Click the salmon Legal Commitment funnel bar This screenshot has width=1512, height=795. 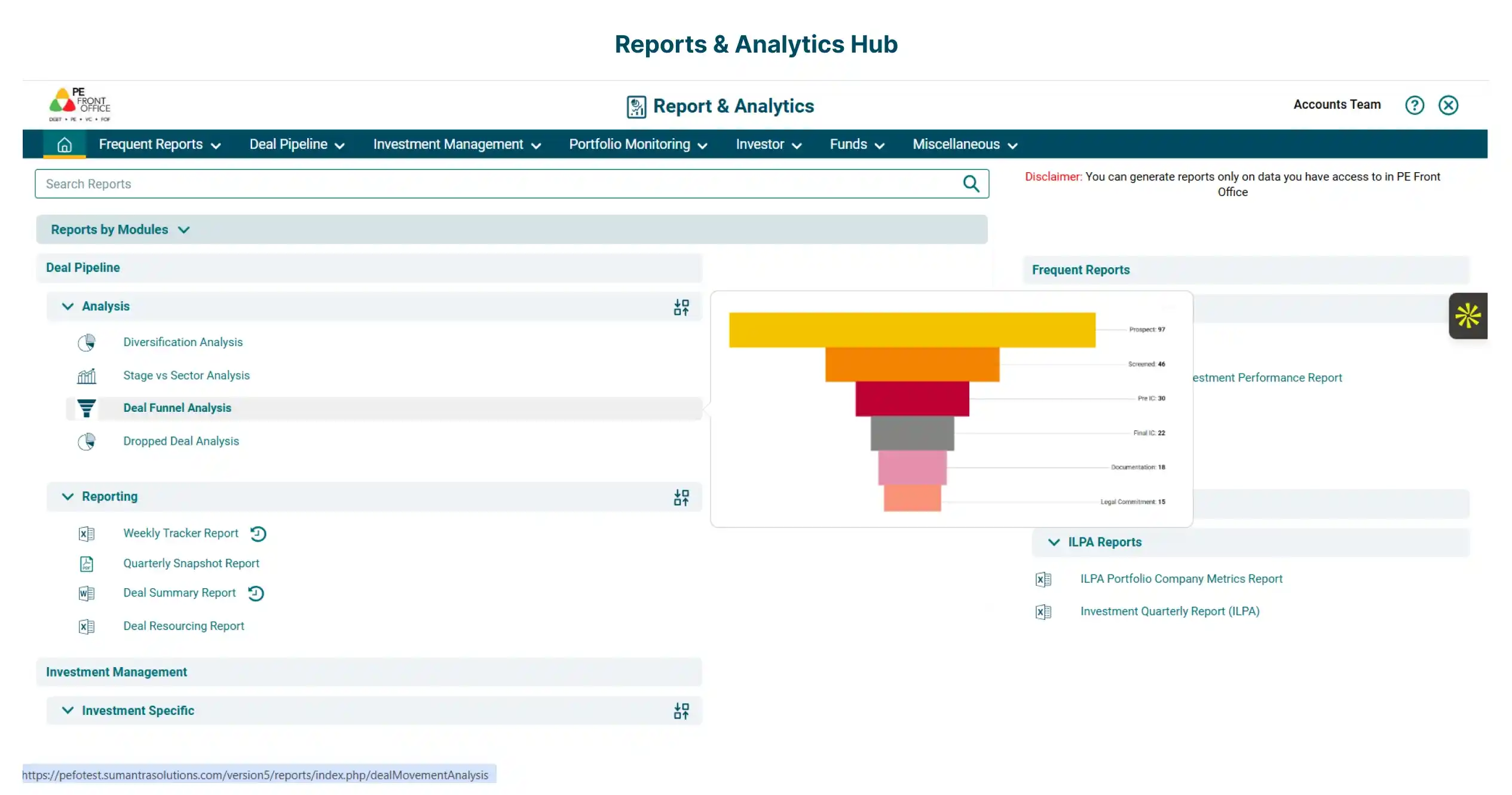click(x=912, y=498)
